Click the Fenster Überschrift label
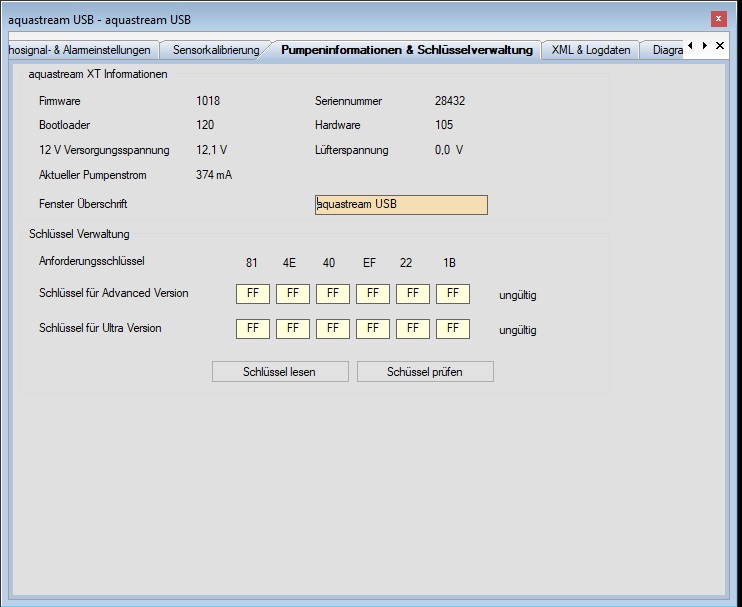 pos(83,204)
